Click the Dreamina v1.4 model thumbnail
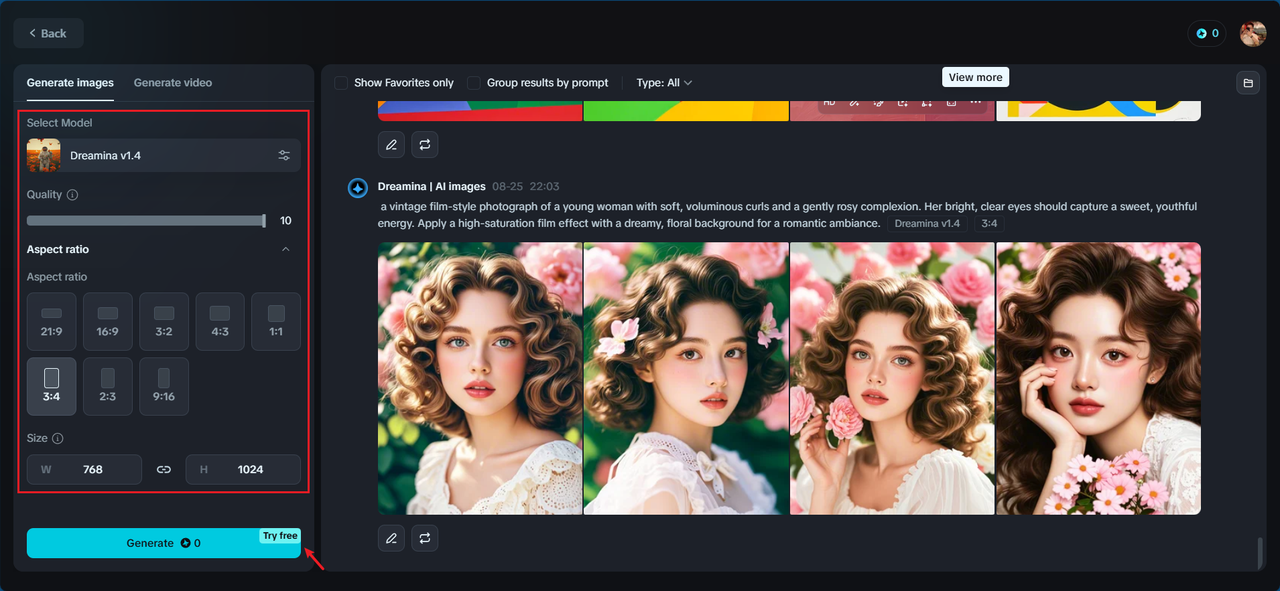 click(44, 156)
